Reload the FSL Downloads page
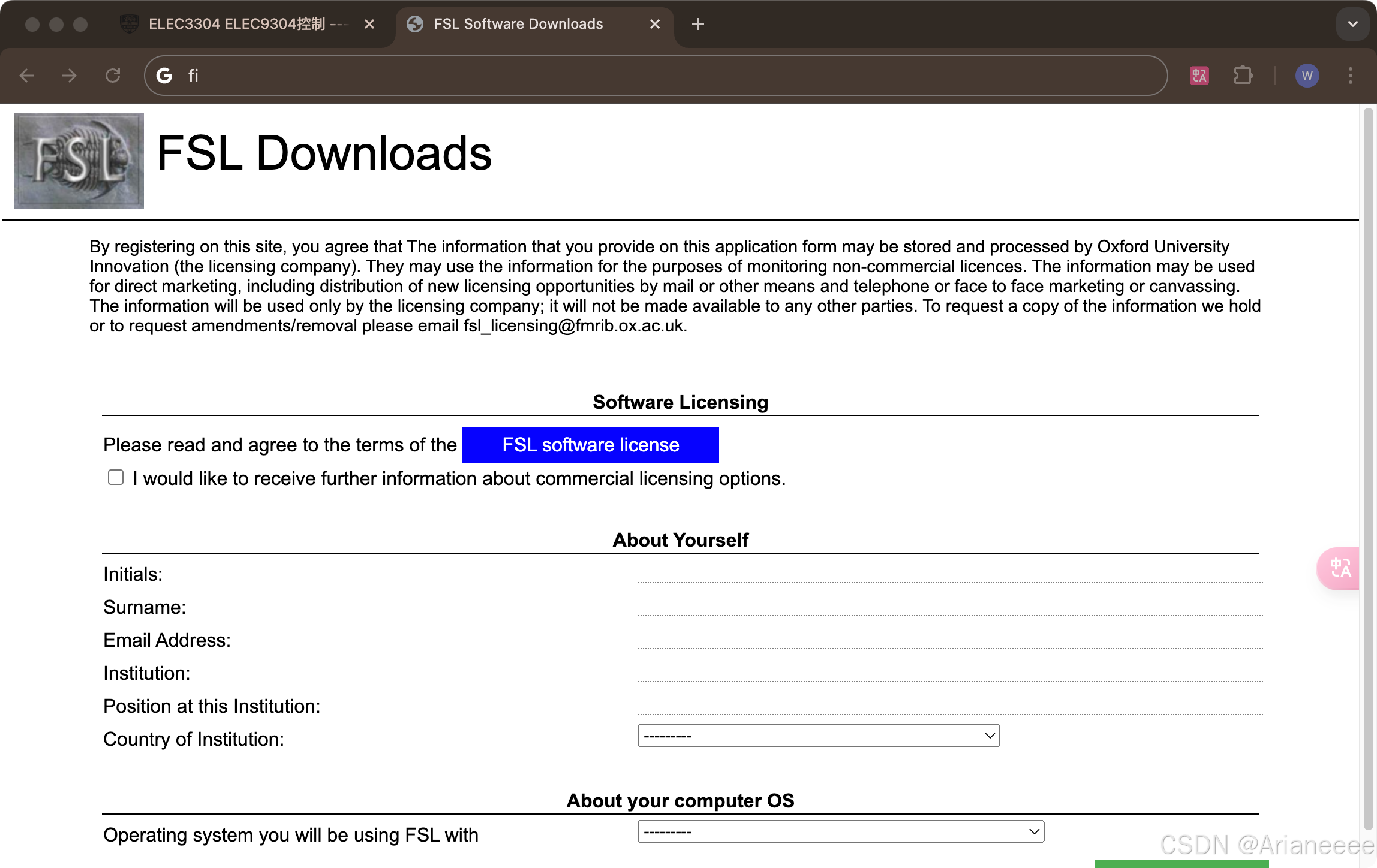The image size is (1377, 868). point(113,76)
